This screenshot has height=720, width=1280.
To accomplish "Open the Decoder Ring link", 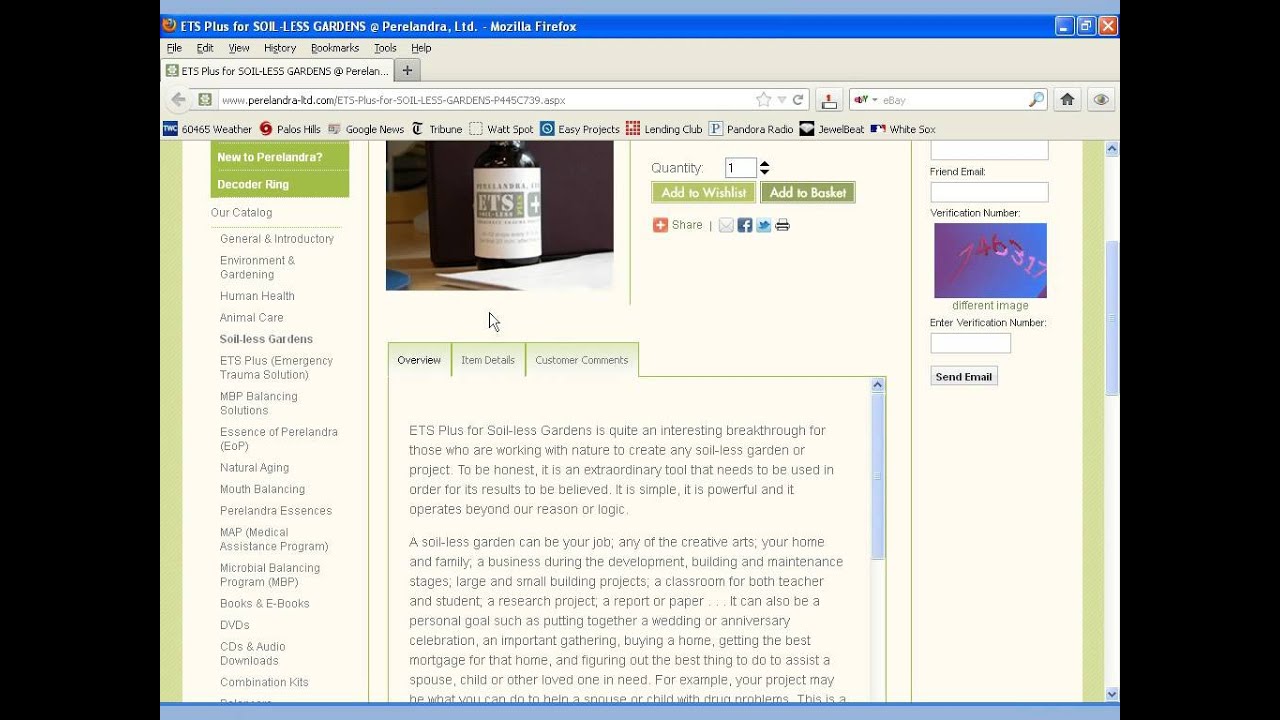I will tap(253, 184).
